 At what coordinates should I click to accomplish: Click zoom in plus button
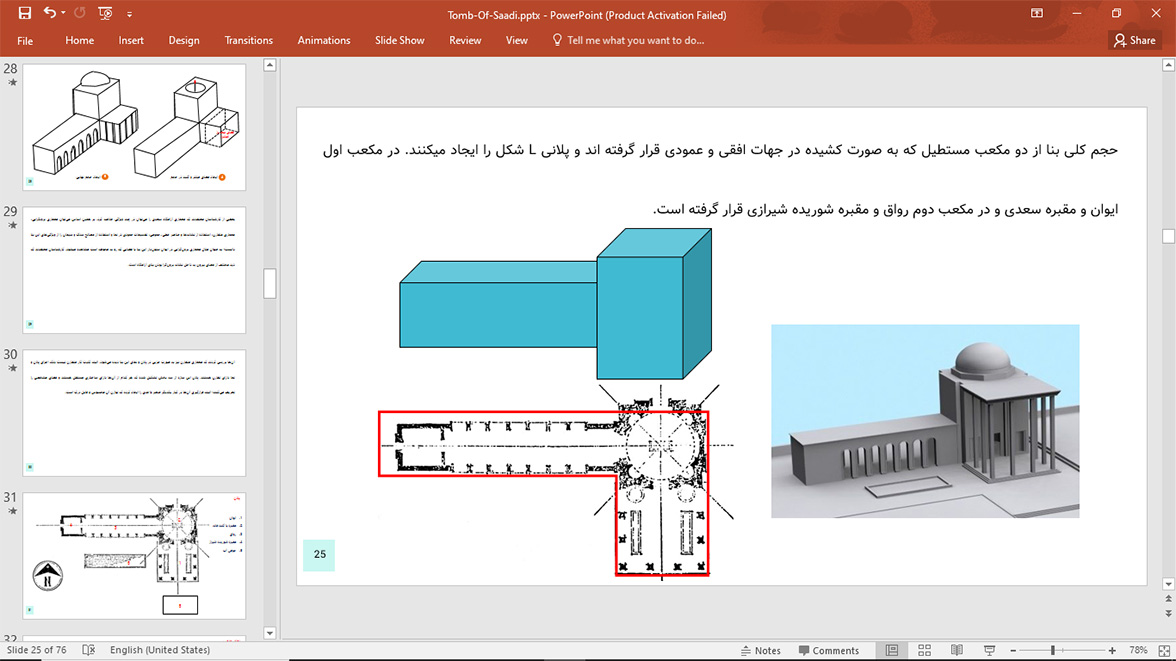click(x=1112, y=650)
